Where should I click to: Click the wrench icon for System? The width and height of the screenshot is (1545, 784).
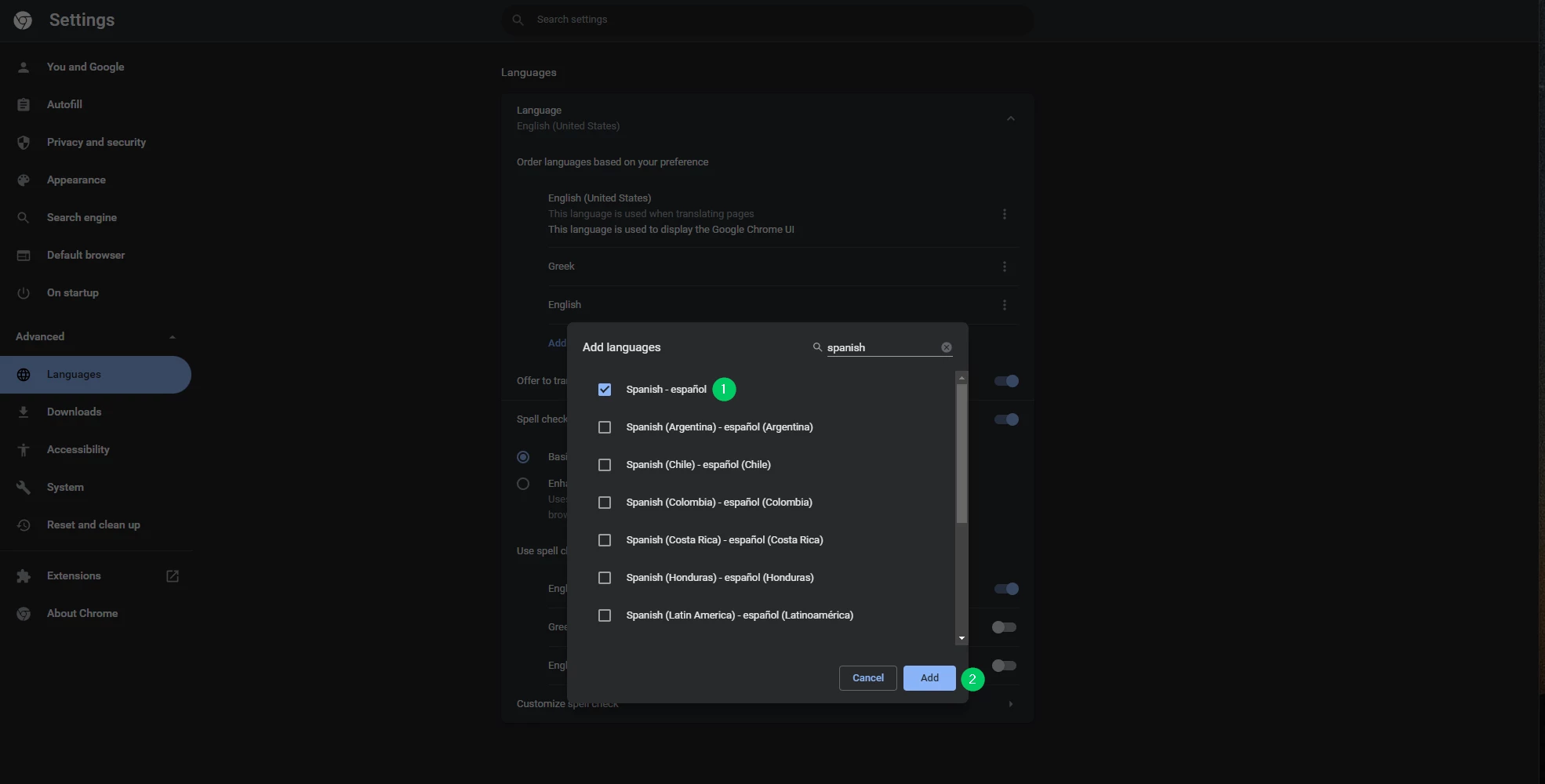(24, 488)
